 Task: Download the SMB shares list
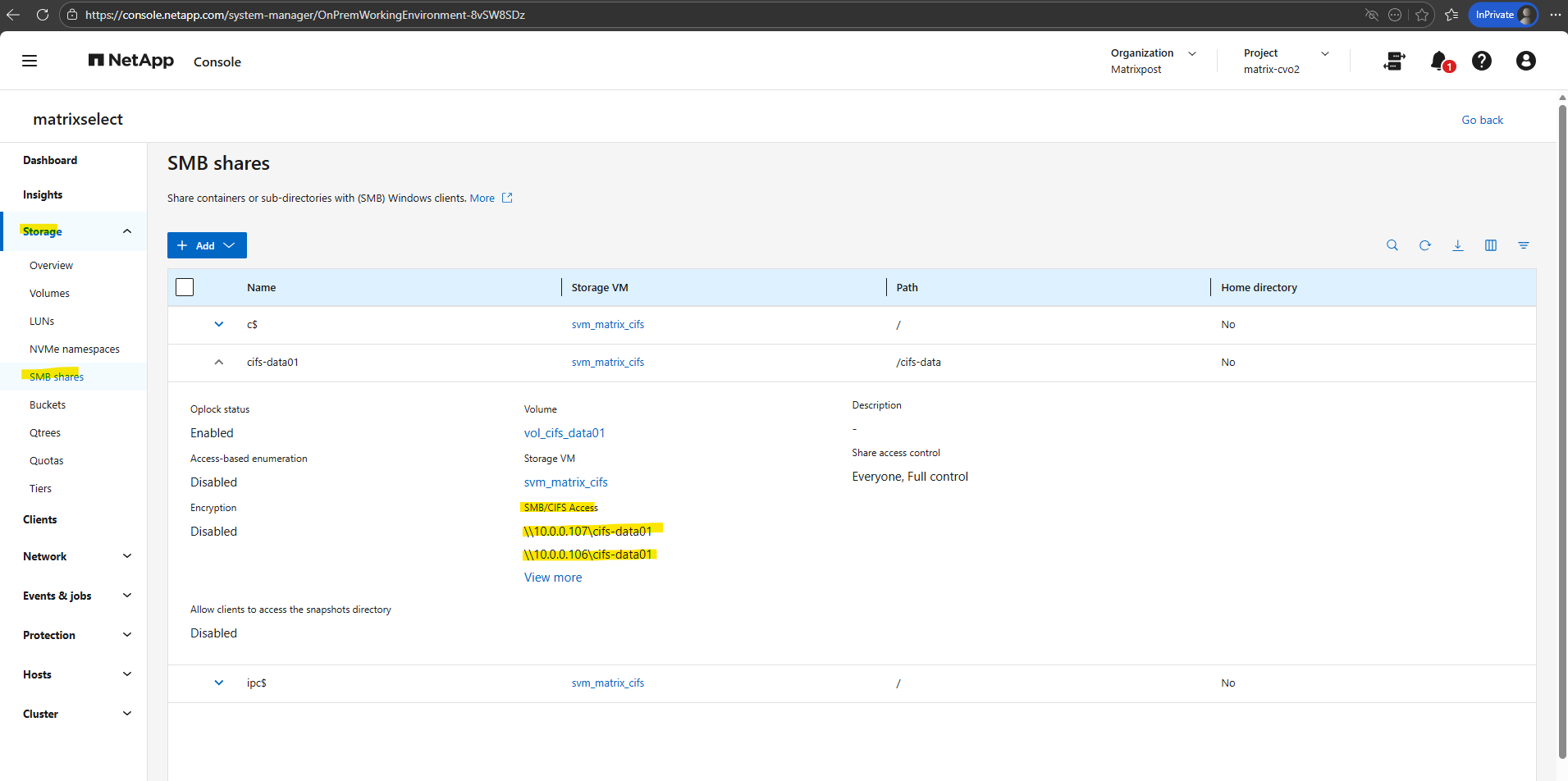click(x=1457, y=245)
